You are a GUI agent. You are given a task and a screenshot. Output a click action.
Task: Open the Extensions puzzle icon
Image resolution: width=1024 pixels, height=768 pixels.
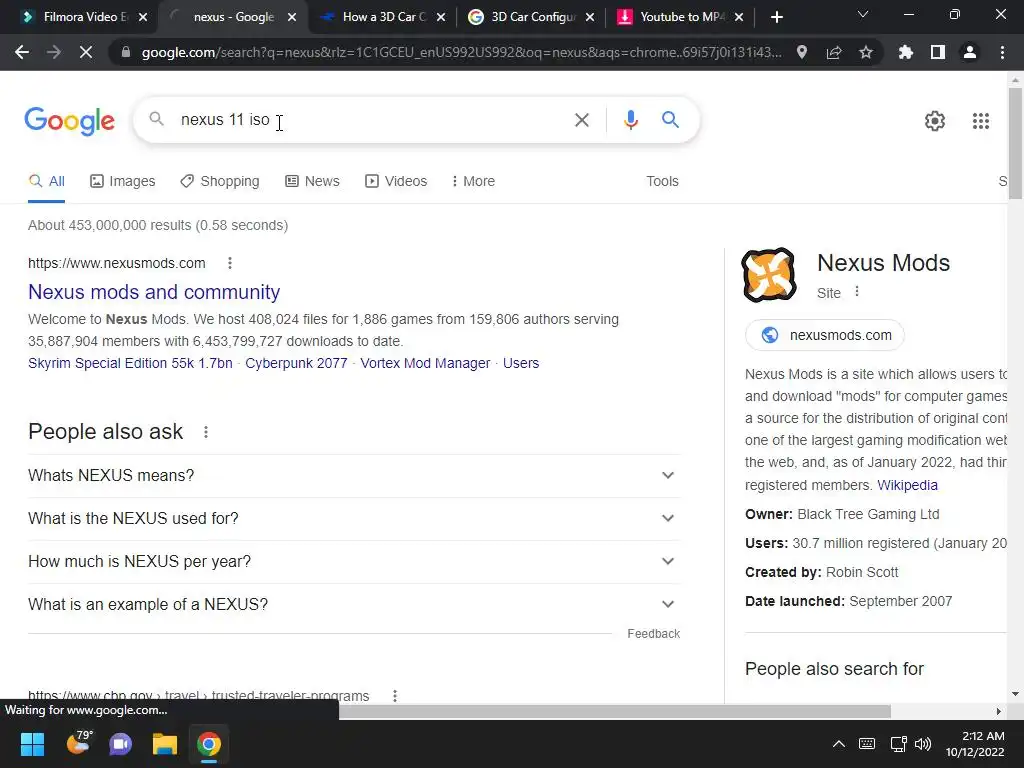pyautogui.click(x=906, y=52)
